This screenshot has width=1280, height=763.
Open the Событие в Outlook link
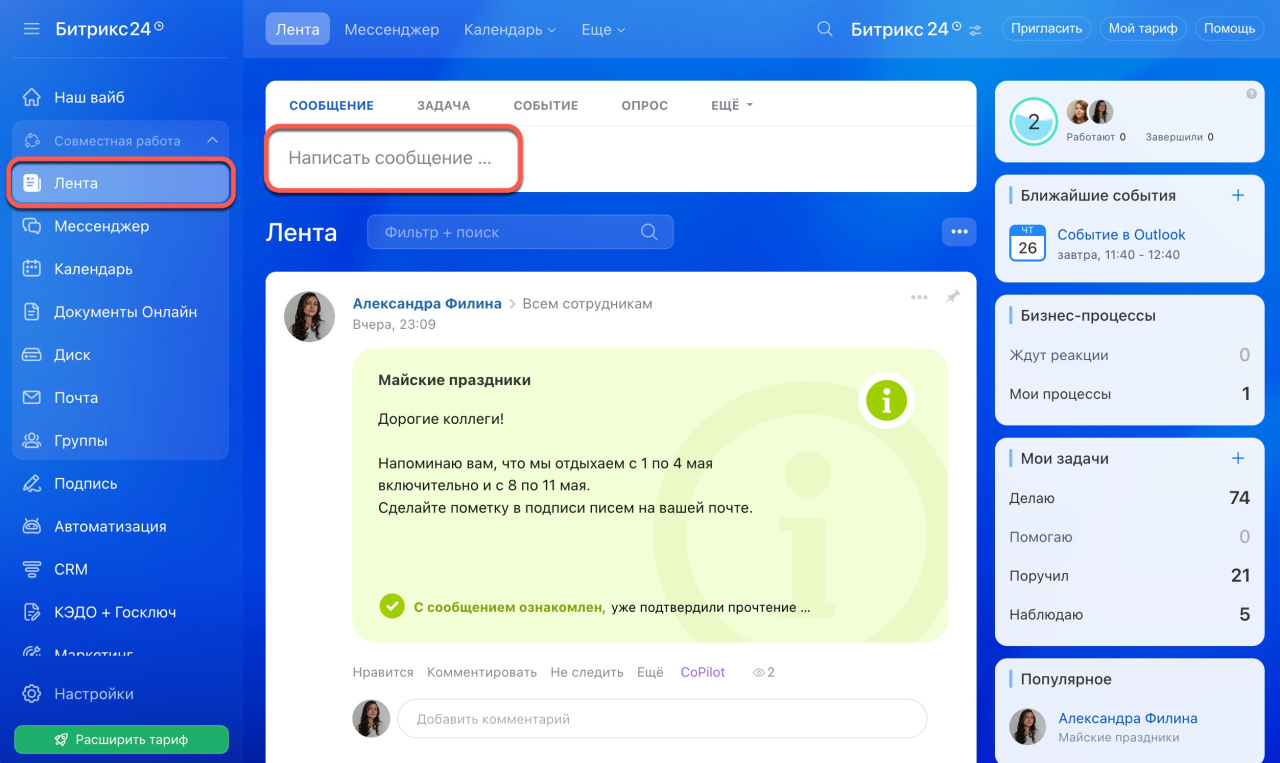pyautogui.click(x=1121, y=235)
